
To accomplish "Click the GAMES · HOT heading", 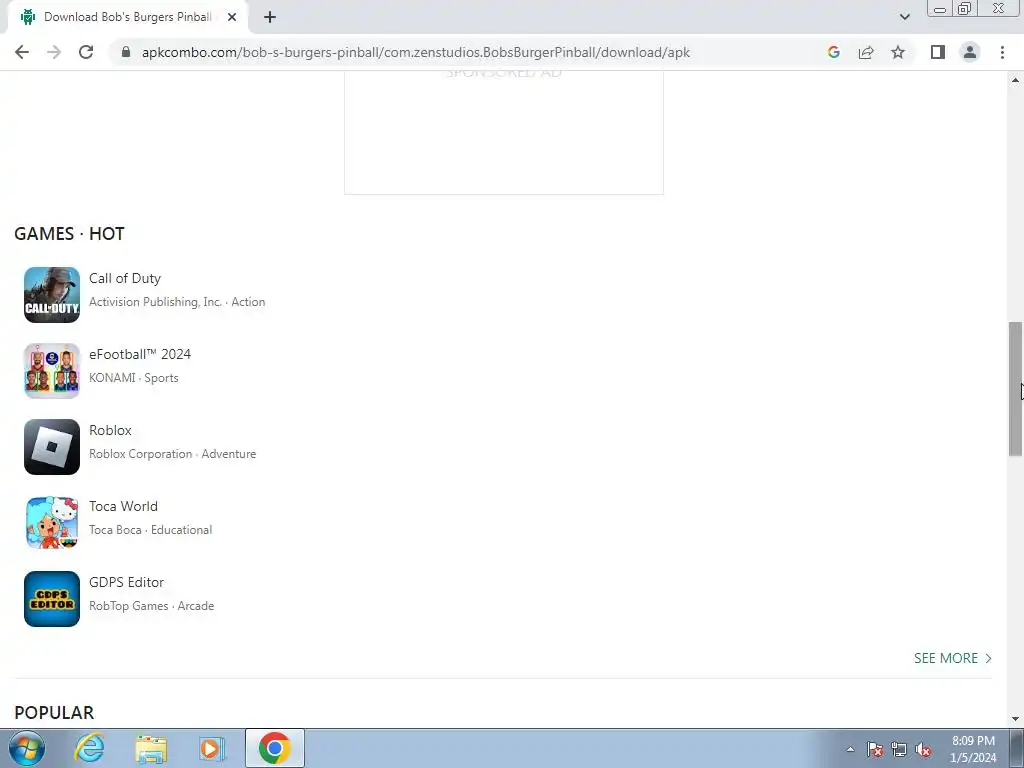I will (69, 234).
